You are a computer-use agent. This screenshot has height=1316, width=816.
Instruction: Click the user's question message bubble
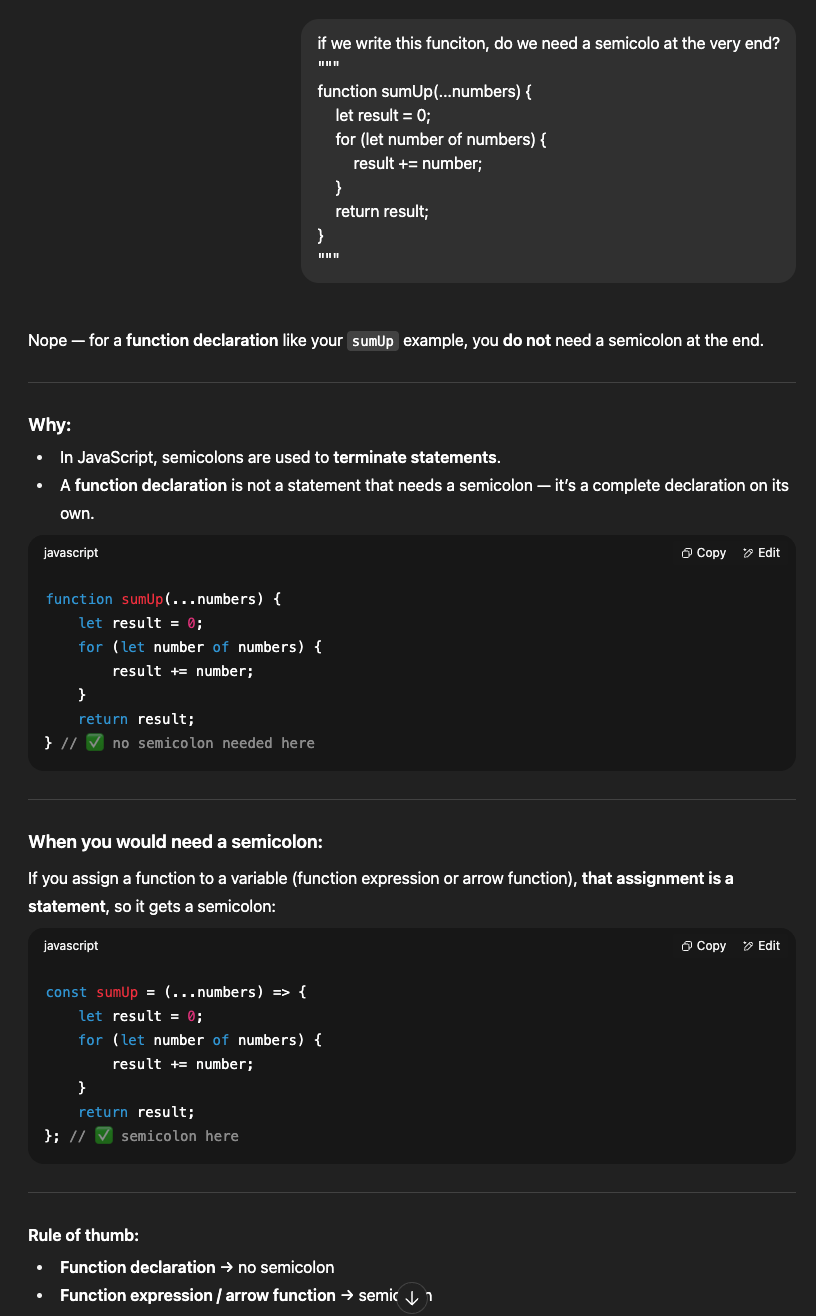click(548, 150)
